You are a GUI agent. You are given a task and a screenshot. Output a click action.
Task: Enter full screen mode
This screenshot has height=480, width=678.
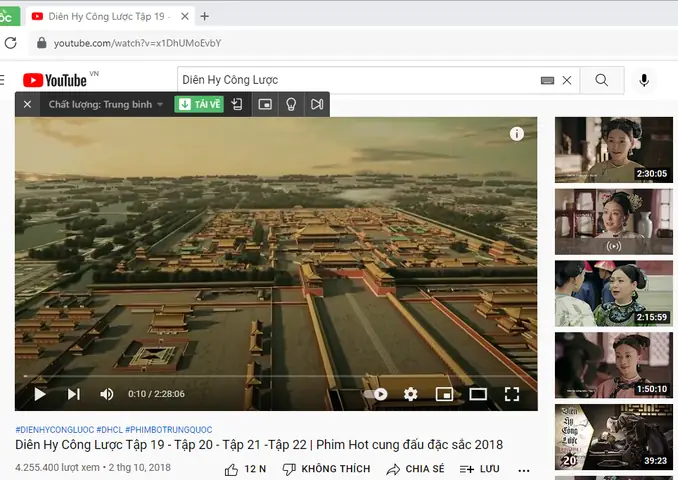pyautogui.click(x=512, y=394)
